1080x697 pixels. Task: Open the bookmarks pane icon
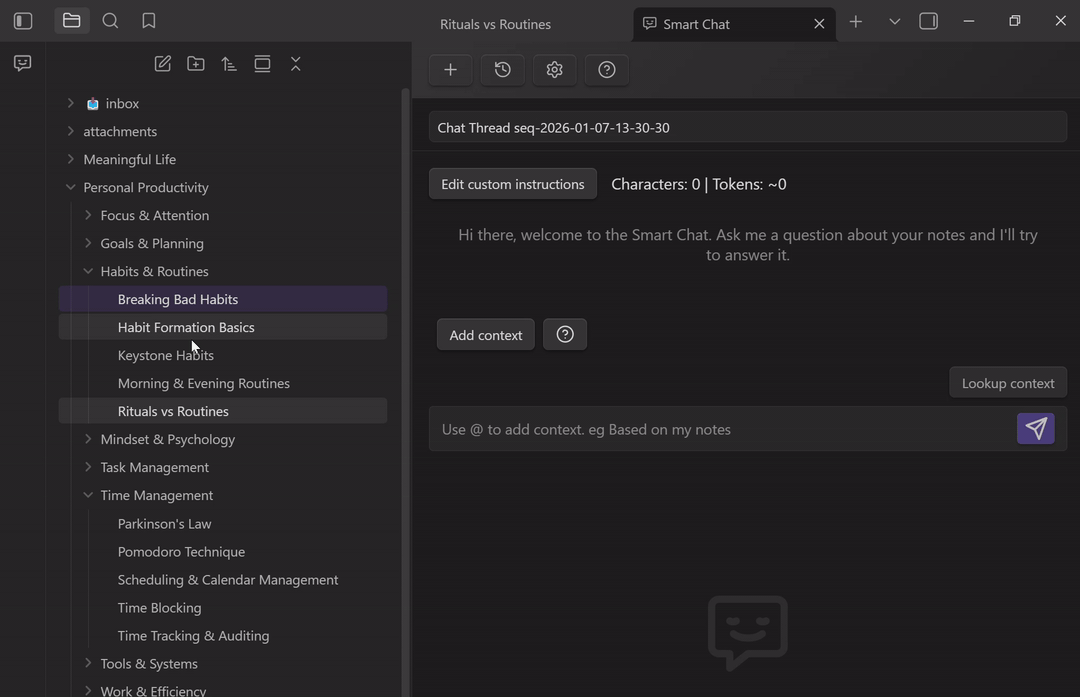point(149,21)
